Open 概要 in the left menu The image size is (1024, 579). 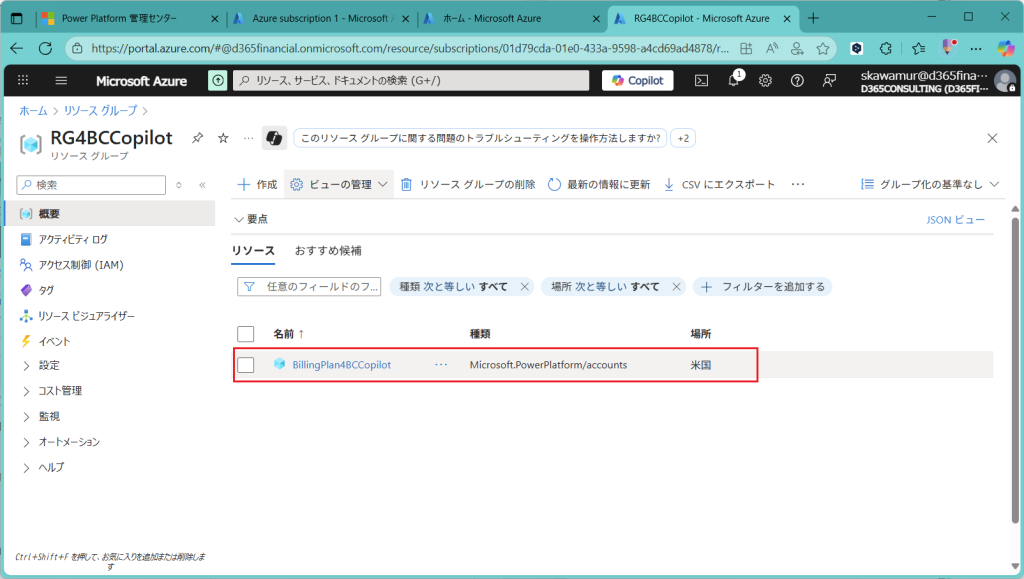click(110, 213)
